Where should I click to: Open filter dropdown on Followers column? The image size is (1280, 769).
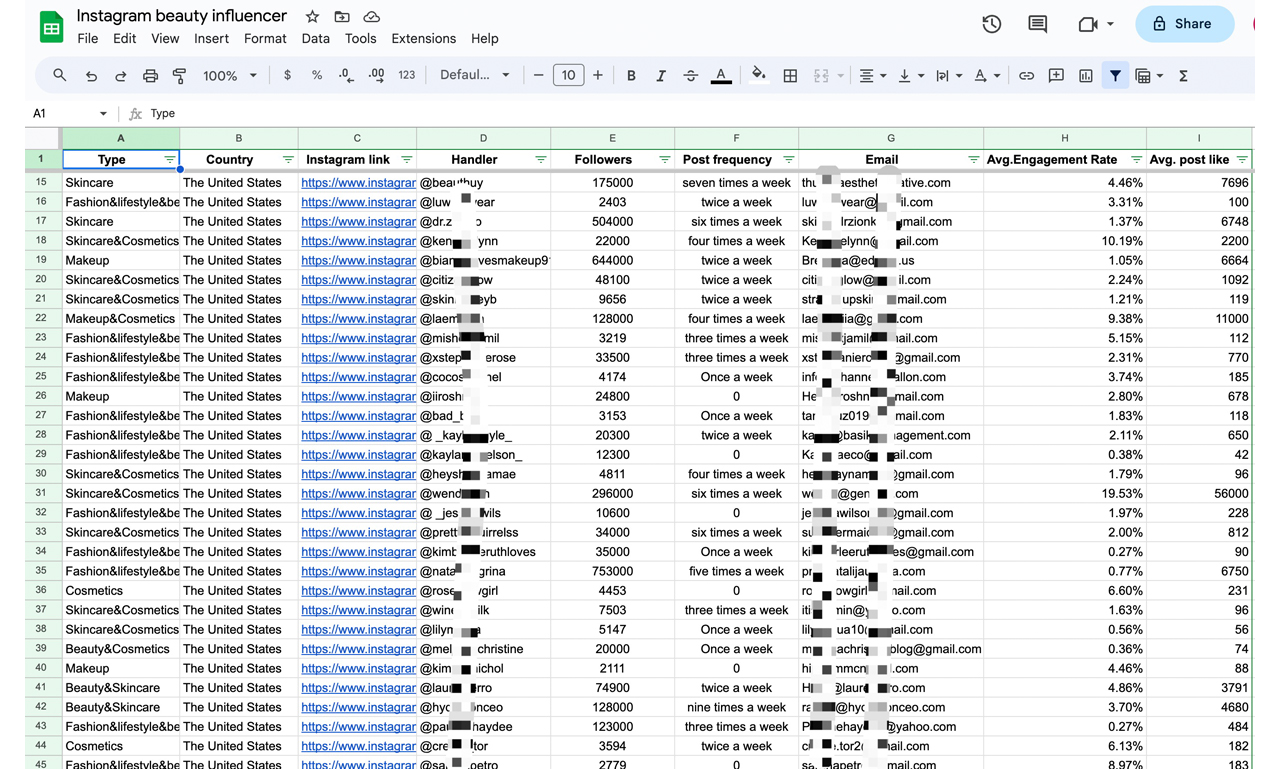(x=664, y=160)
